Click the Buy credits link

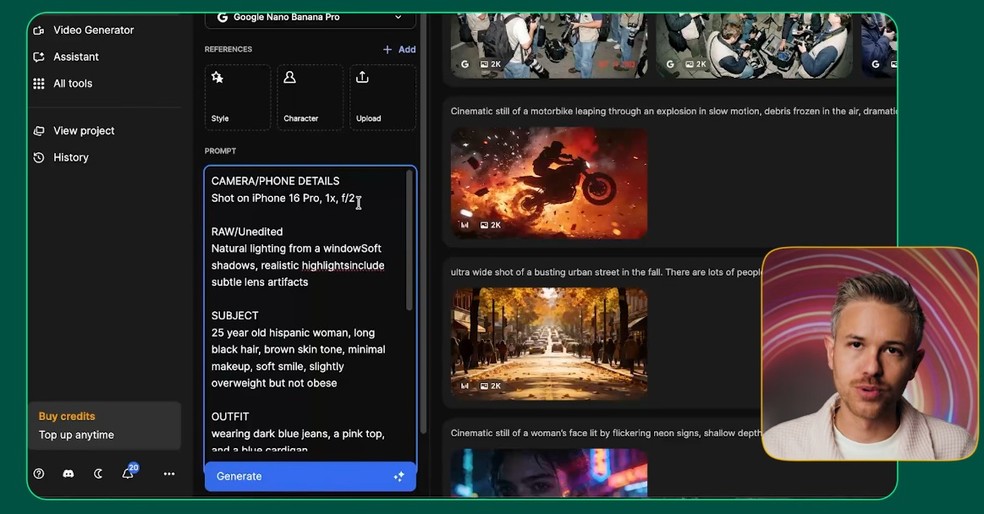point(67,416)
